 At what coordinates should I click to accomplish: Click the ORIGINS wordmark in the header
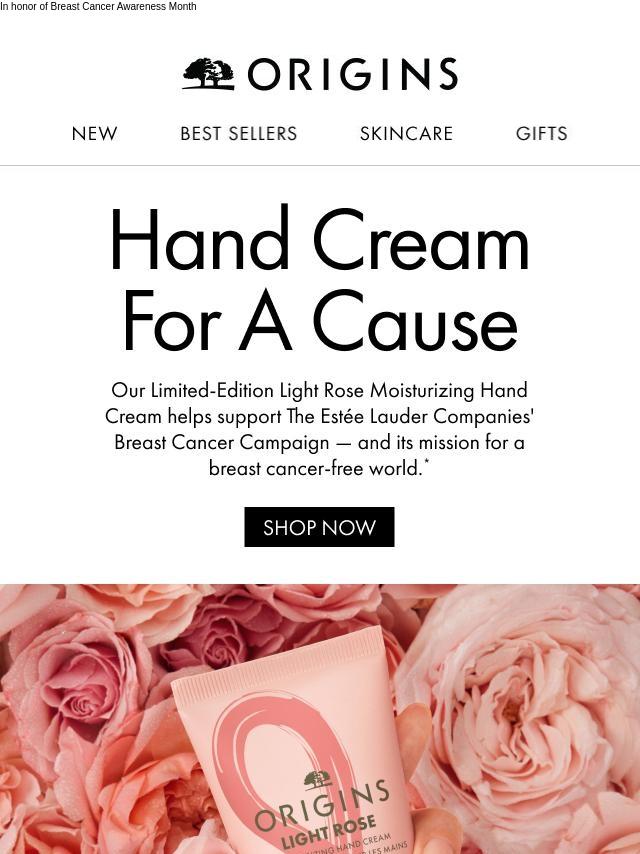353,74
